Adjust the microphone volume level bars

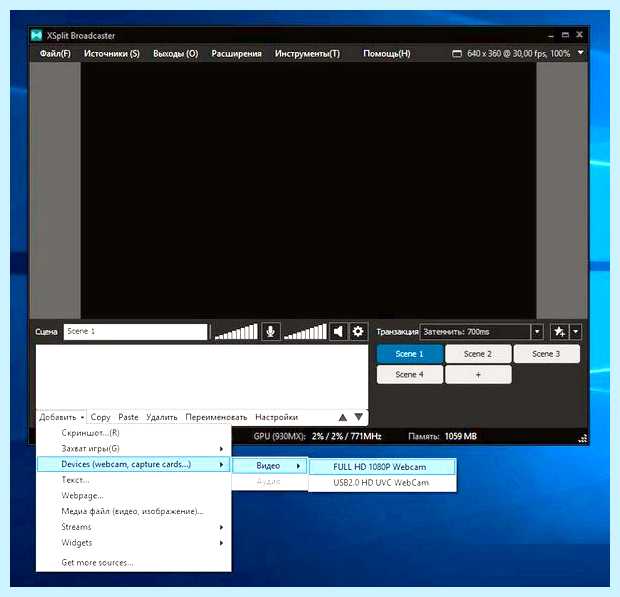pos(236,331)
